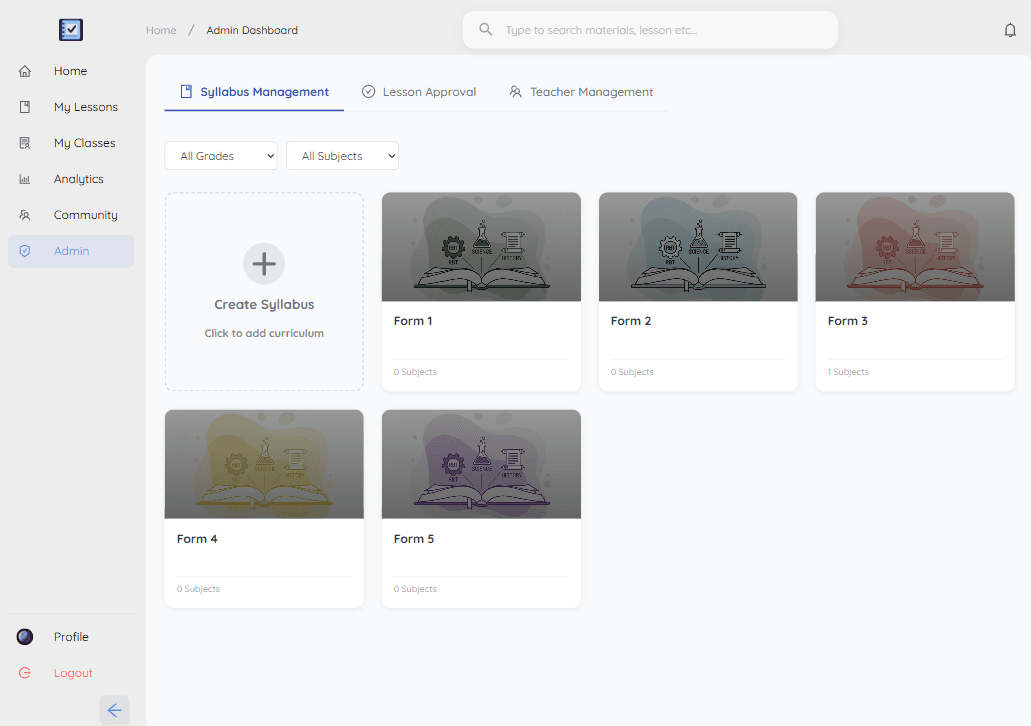
Task: Open My Lessons from sidebar icon
Action: coord(25,107)
